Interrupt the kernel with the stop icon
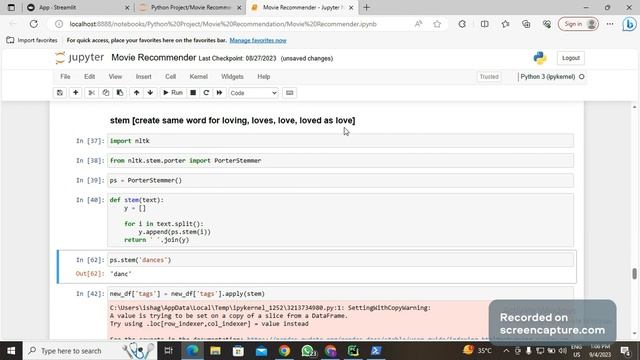 click(193, 93)
